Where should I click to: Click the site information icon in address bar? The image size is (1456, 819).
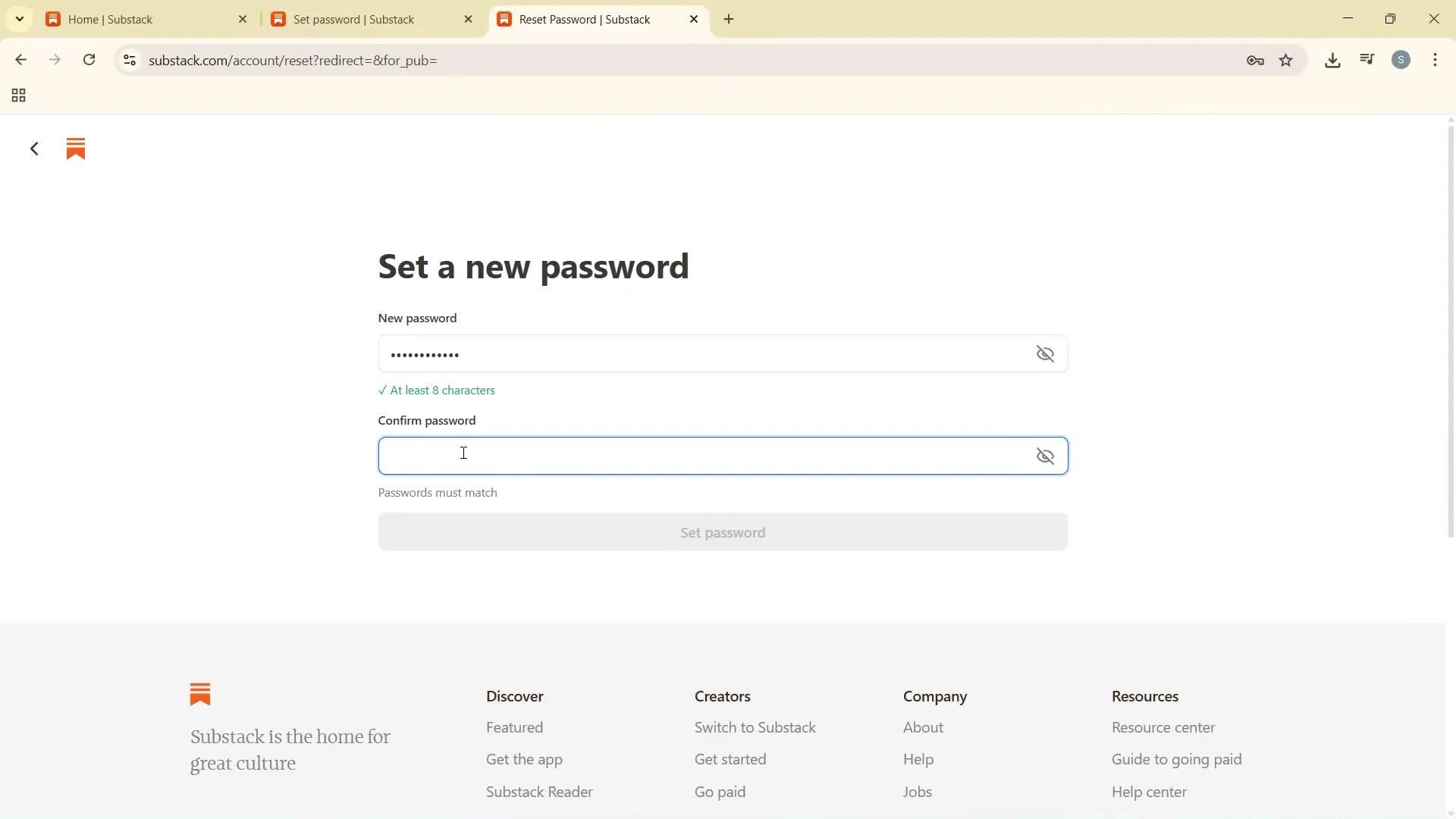pos(130,61)
